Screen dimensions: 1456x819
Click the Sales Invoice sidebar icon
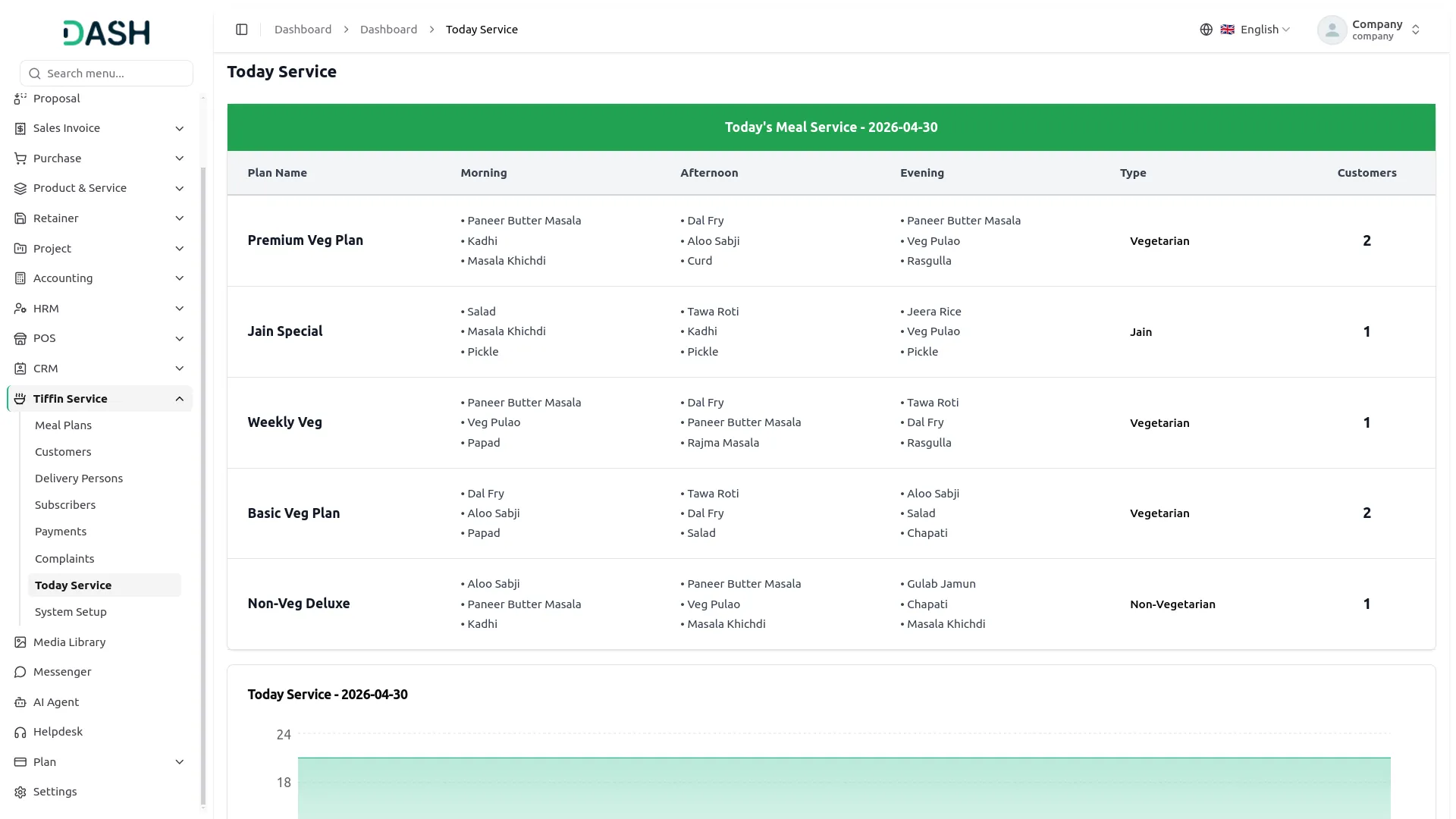pyautogui.click(x=20, y=128)
